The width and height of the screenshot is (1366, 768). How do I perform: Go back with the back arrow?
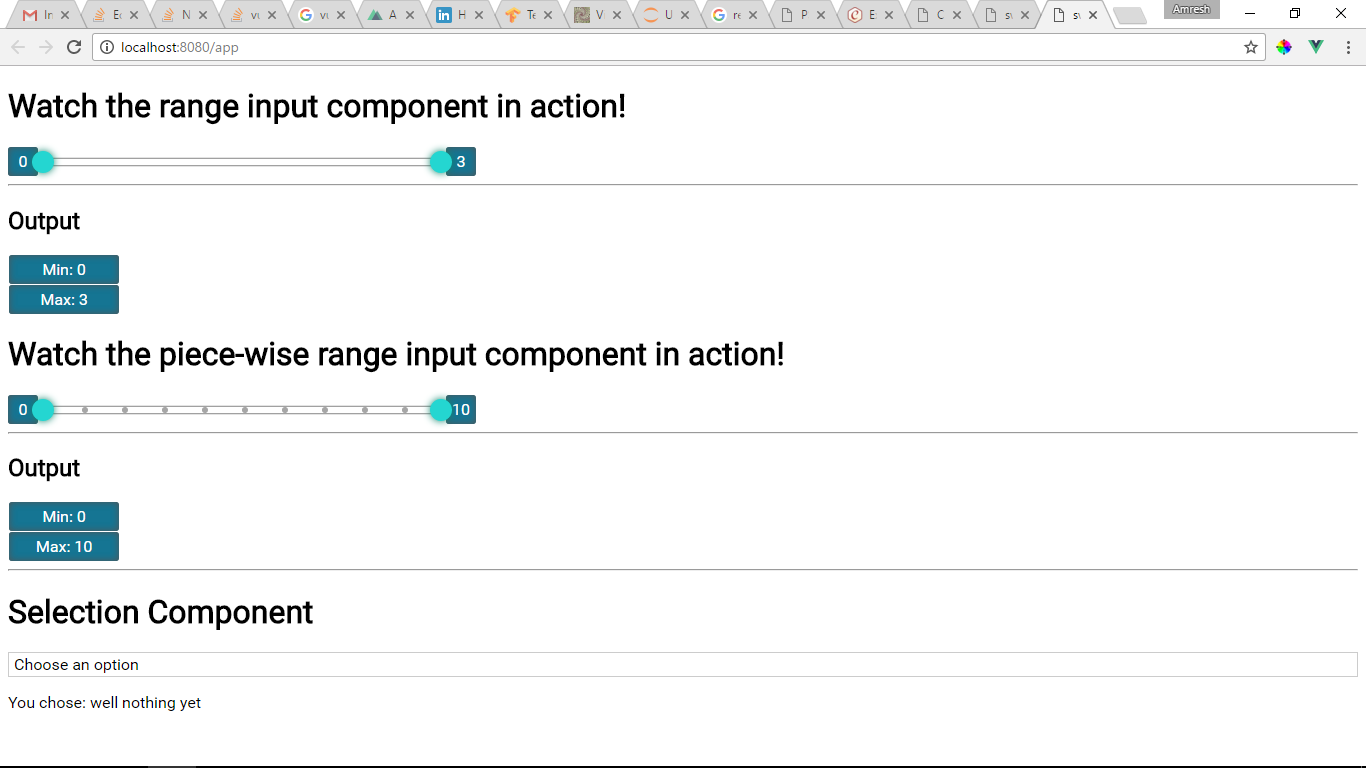[x=18, y=47]
